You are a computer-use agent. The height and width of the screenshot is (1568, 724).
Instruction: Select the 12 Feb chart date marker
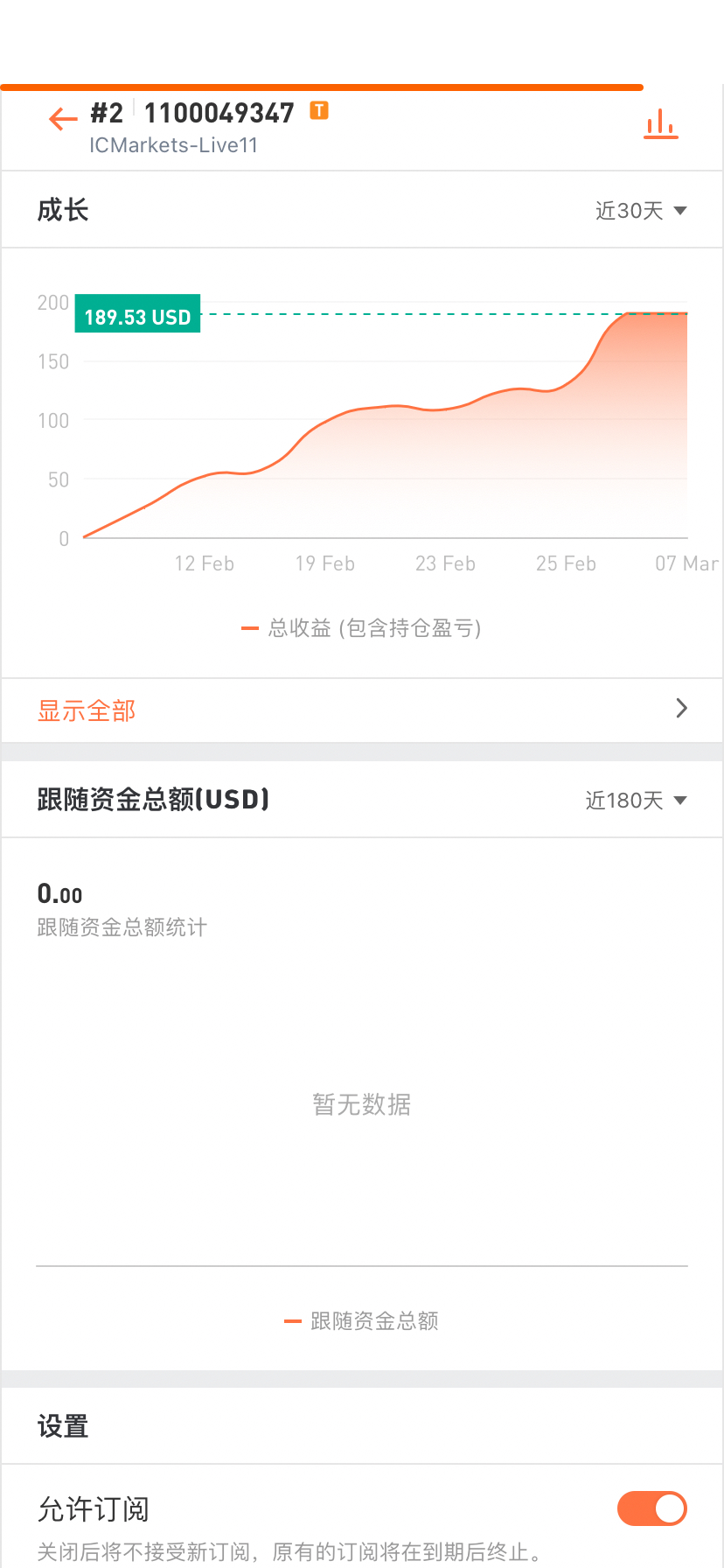pos(205,563)
